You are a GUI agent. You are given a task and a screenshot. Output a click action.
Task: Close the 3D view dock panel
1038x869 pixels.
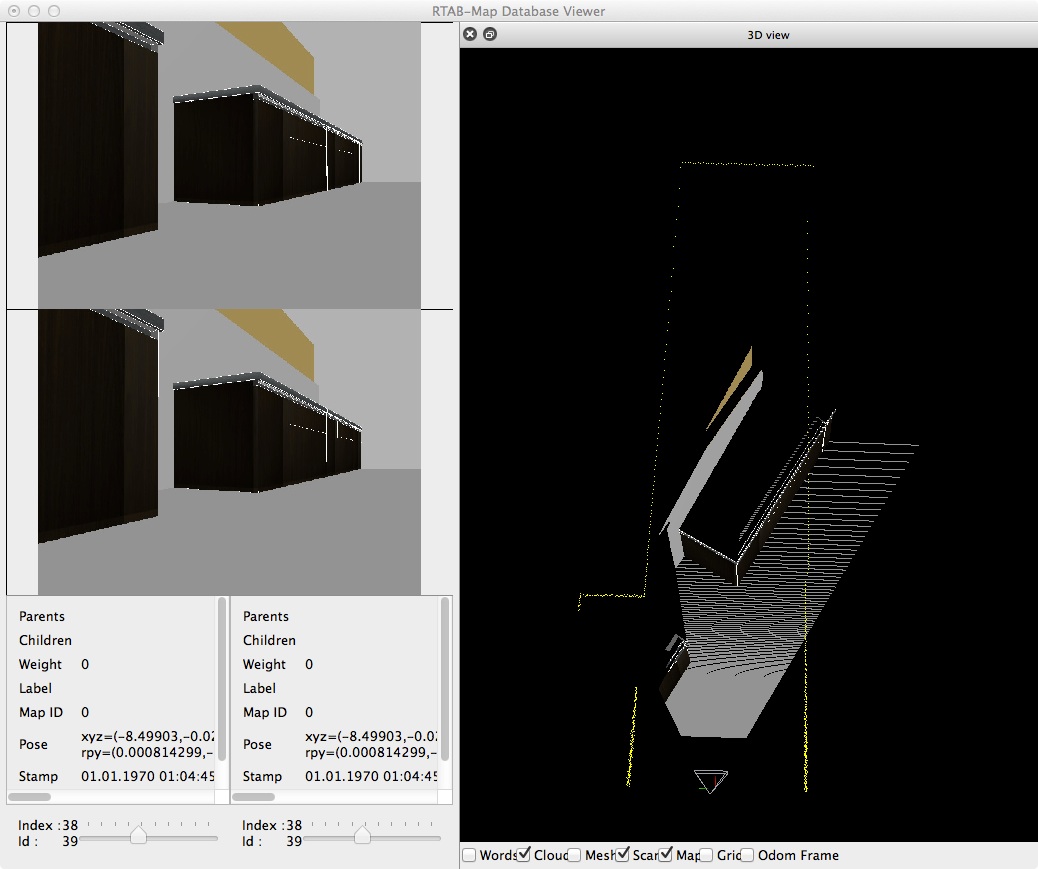click(470, 34)
